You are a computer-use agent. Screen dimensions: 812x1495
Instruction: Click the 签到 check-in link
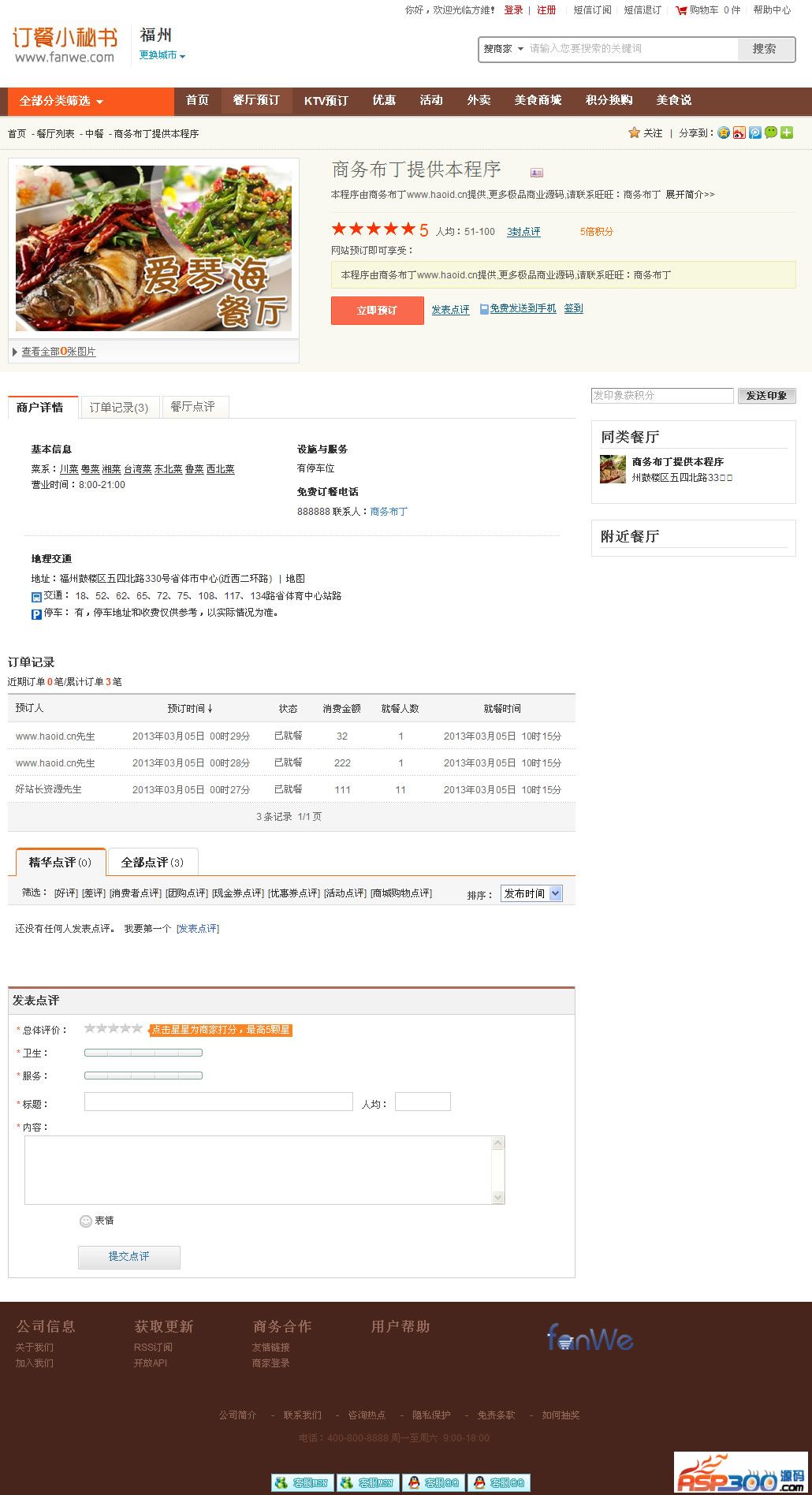tap(574, 308)
